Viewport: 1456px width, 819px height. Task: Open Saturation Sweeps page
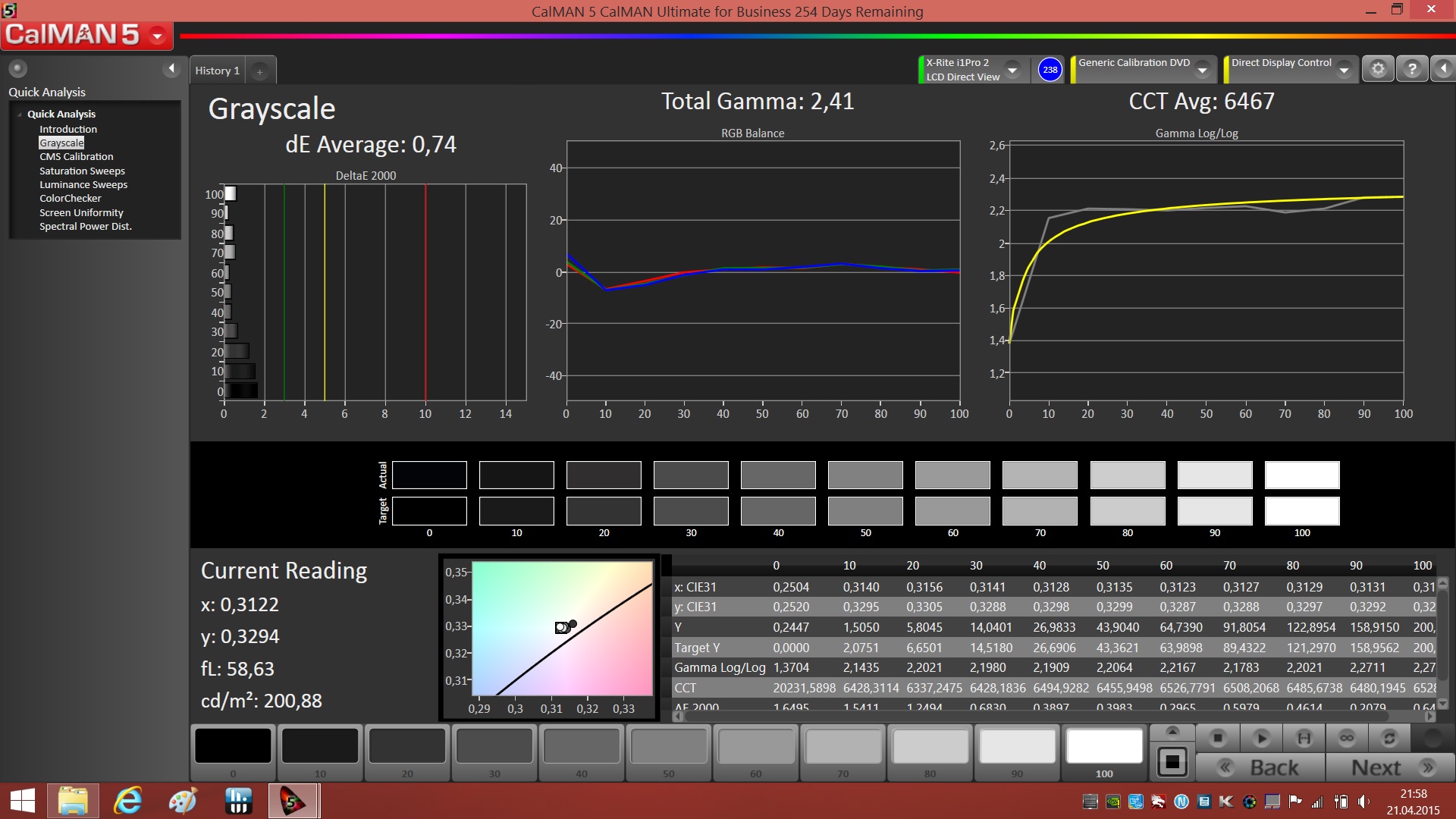coord(82,171)
